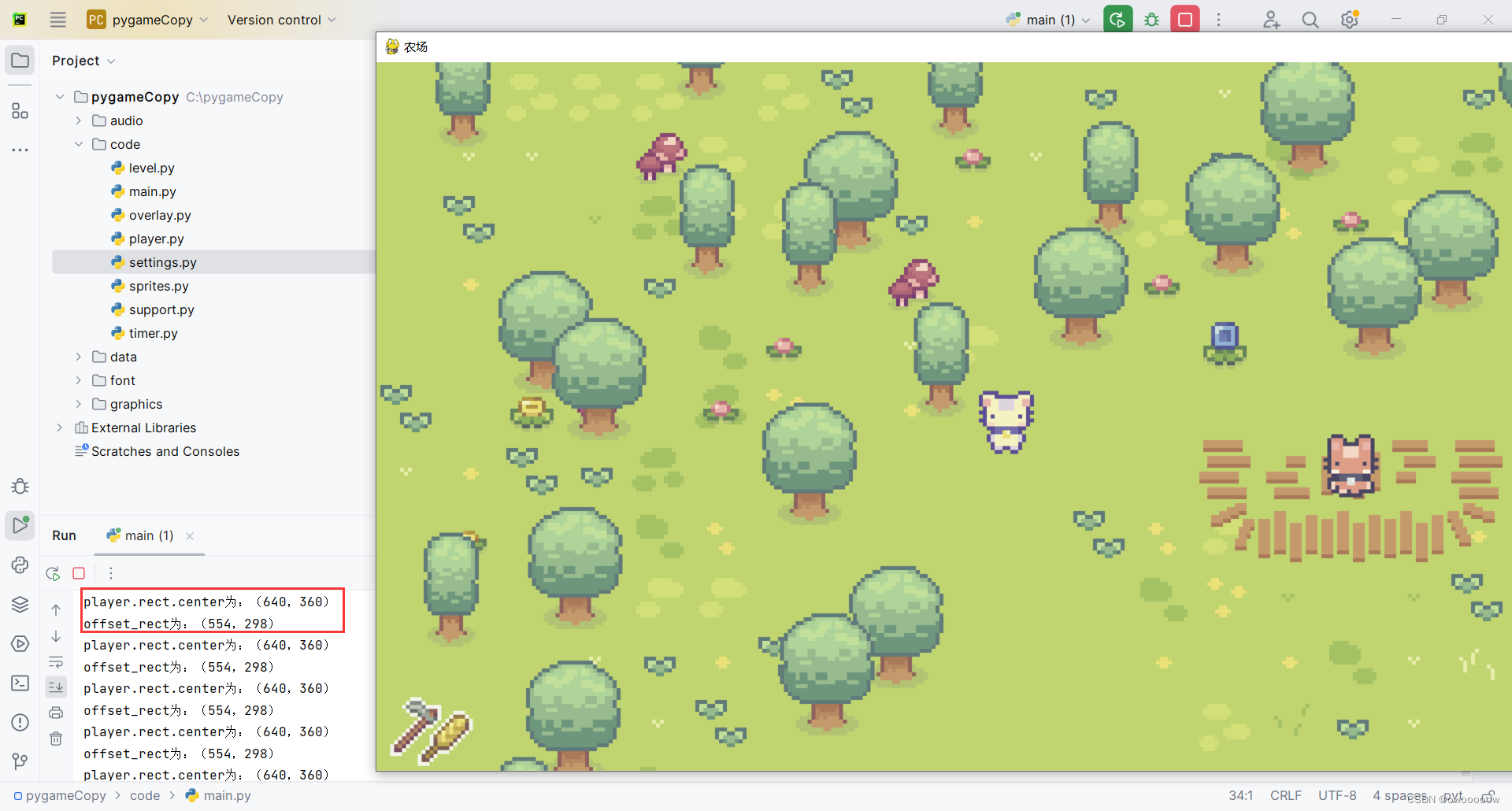Open the Structure tool window icon
Viewport: 1512px width, 811px height.
(20, 111)
